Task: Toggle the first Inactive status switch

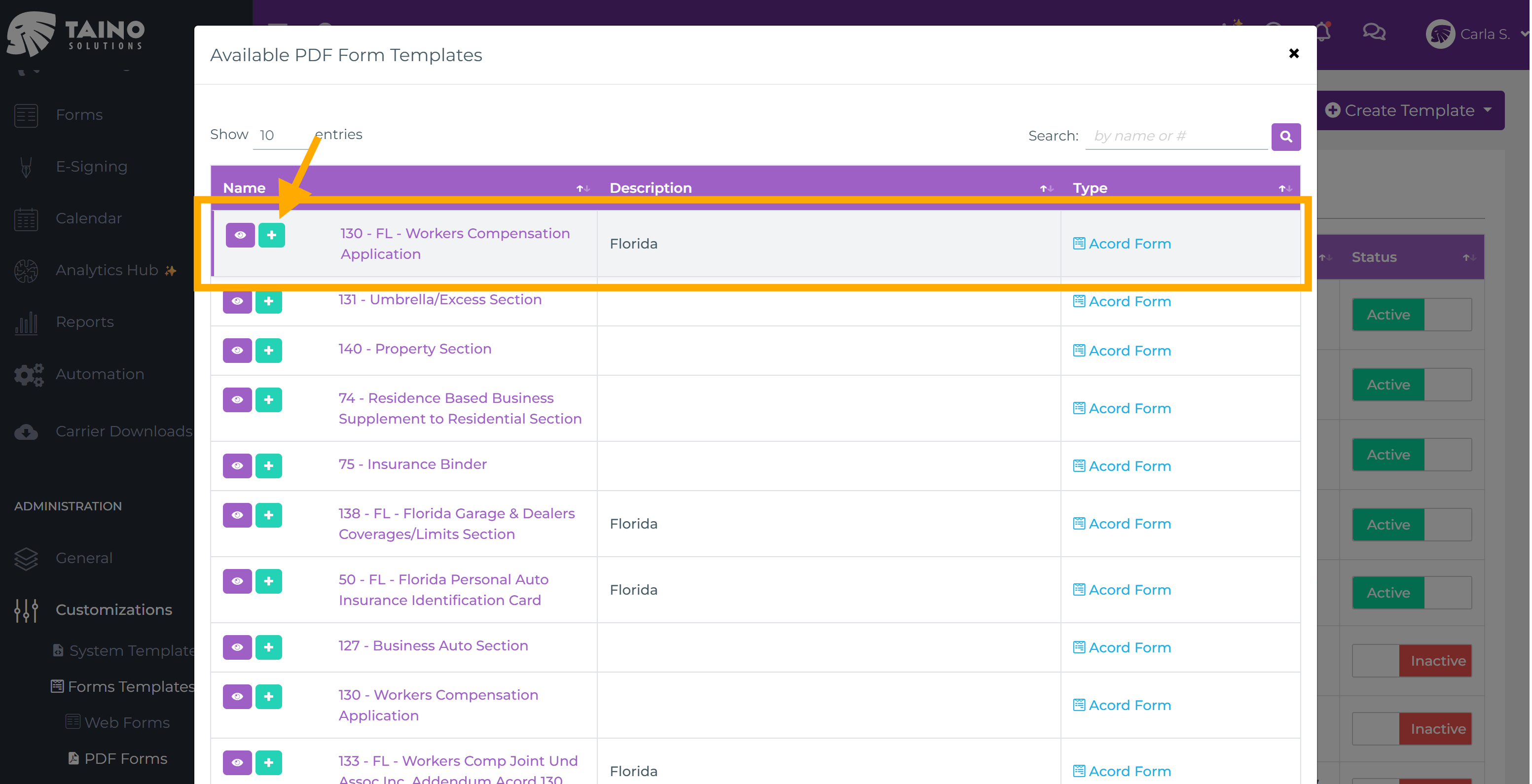Action: pyautogui.click(x=1411, y=660)
